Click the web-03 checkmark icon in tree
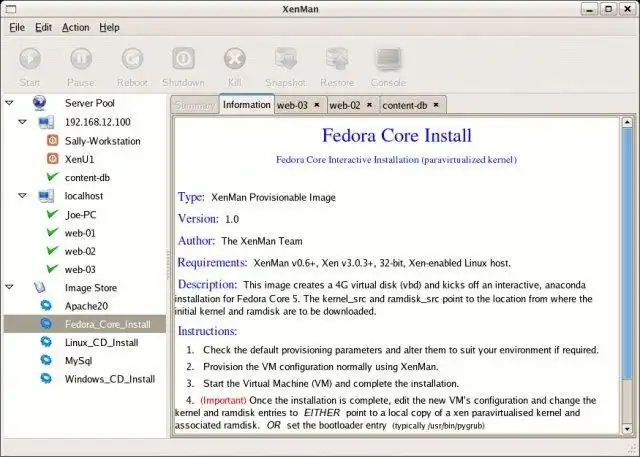This screenshot has height=457, width=640. click(52, 269)
